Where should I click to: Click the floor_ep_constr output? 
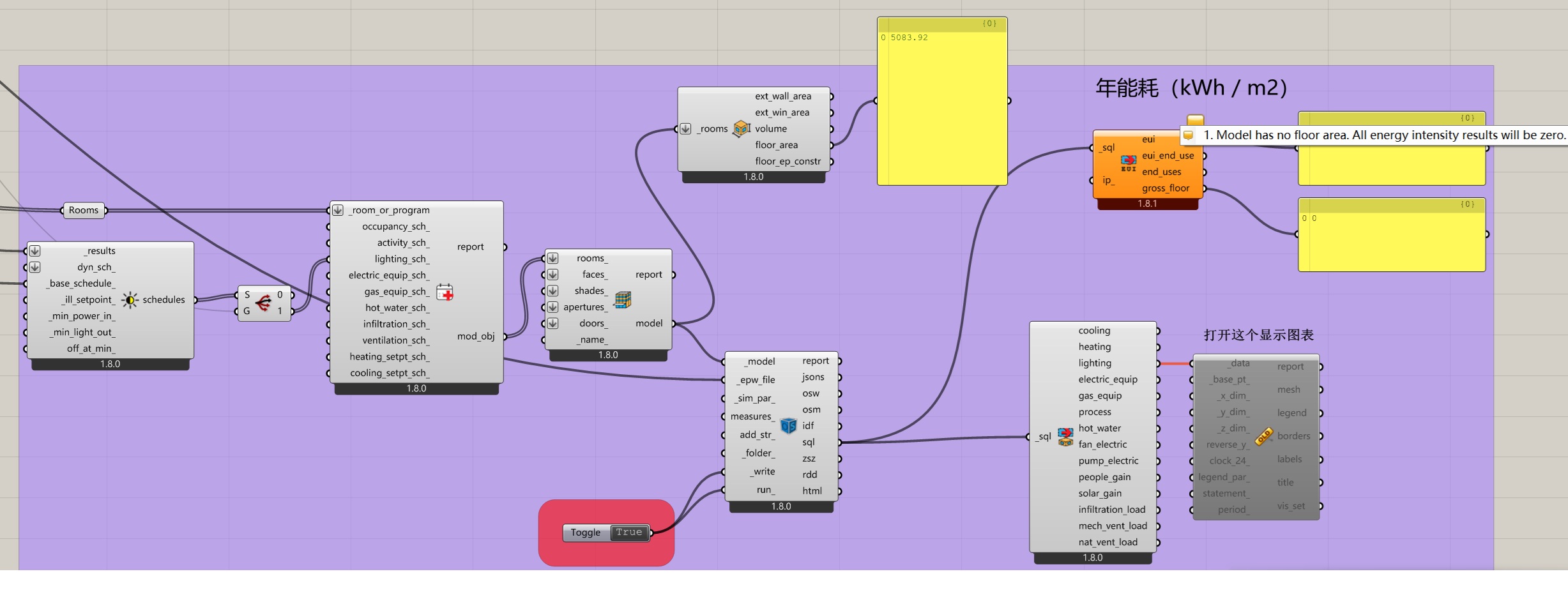point(788,162)
